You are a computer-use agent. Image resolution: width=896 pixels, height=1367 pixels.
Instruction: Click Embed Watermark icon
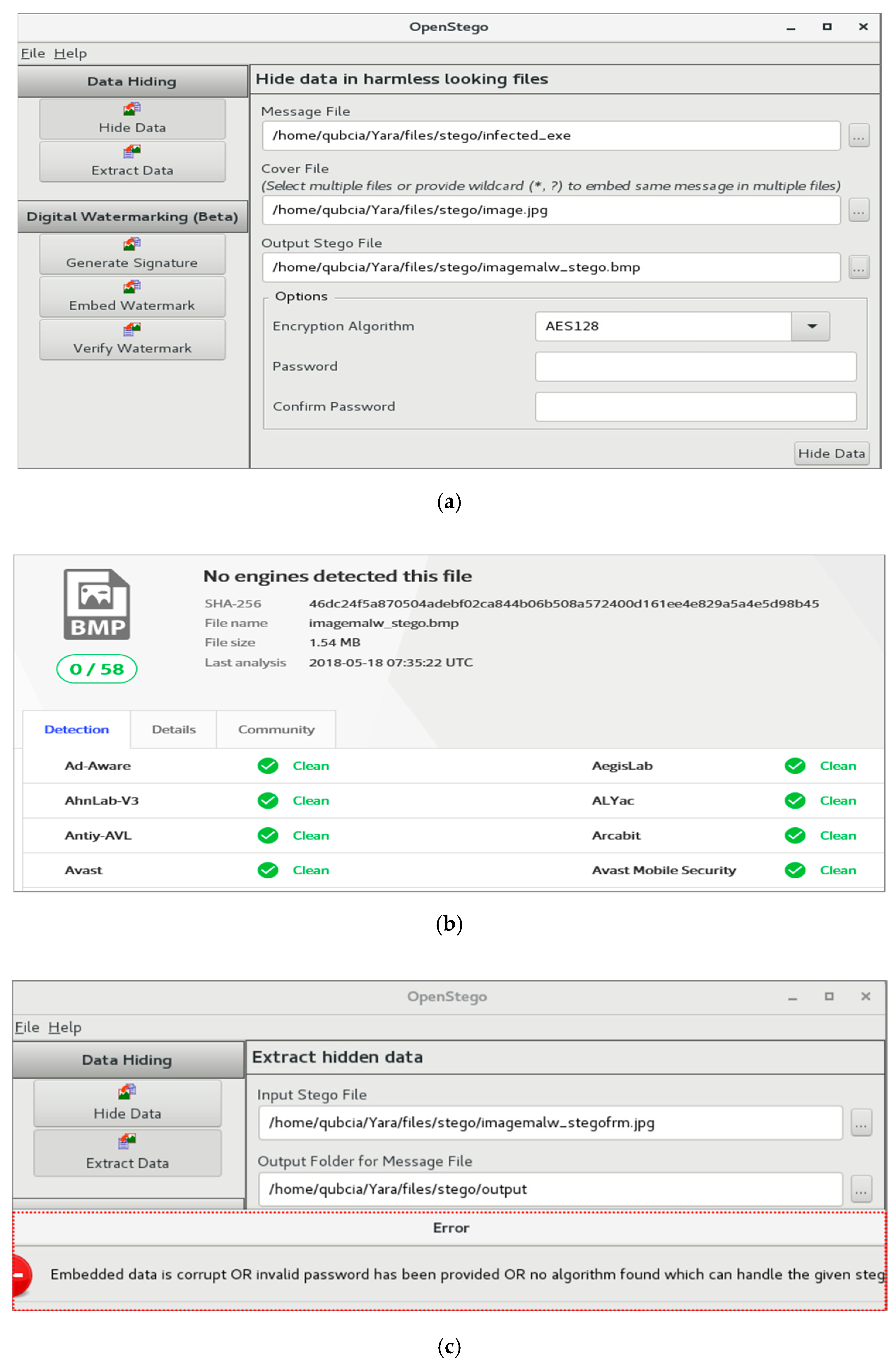132,287
